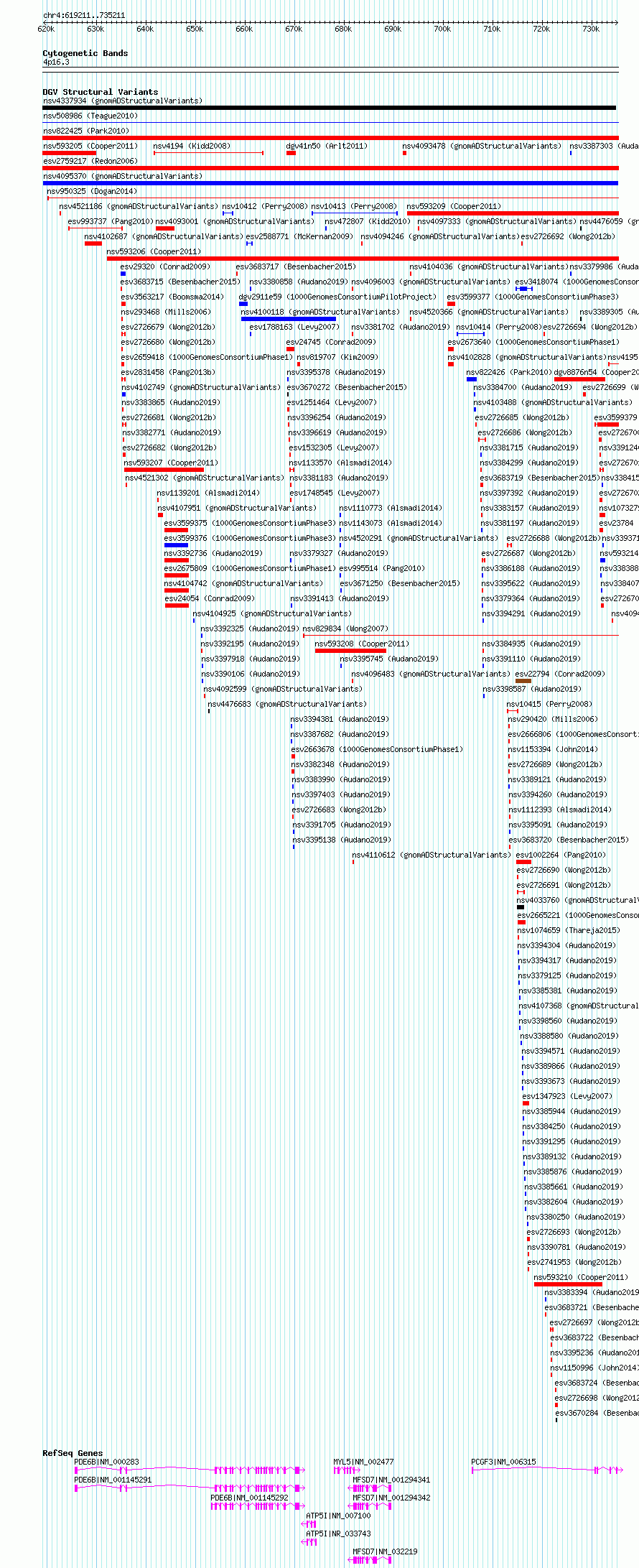Click the nsv593205 (Cooper2011) label

click(90, 146)
